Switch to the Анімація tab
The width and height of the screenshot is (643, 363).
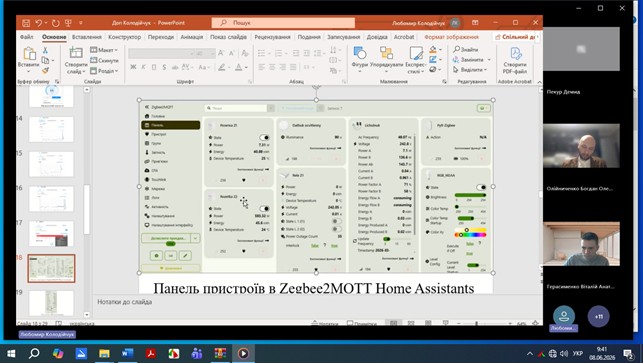point(192,37)
